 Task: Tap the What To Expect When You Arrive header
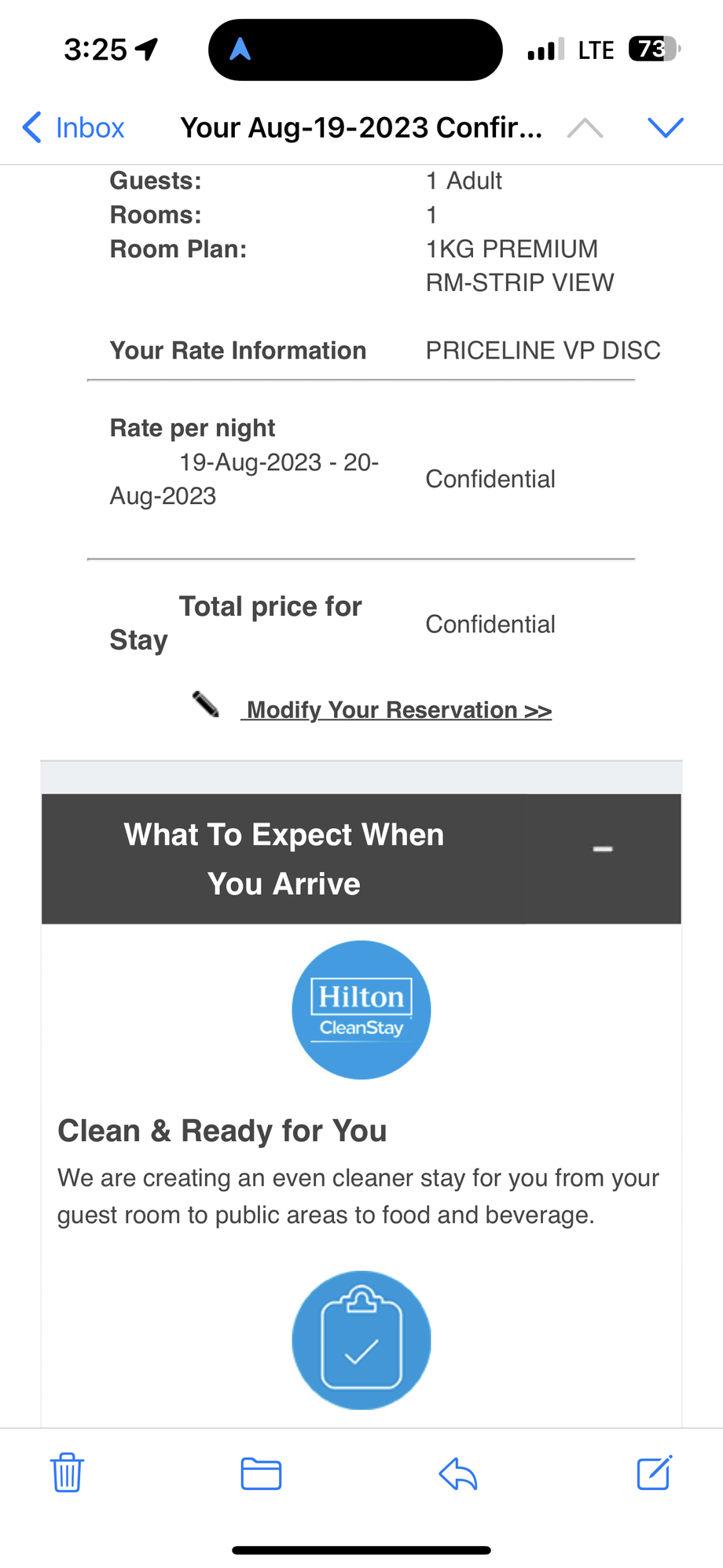point(284,859)
